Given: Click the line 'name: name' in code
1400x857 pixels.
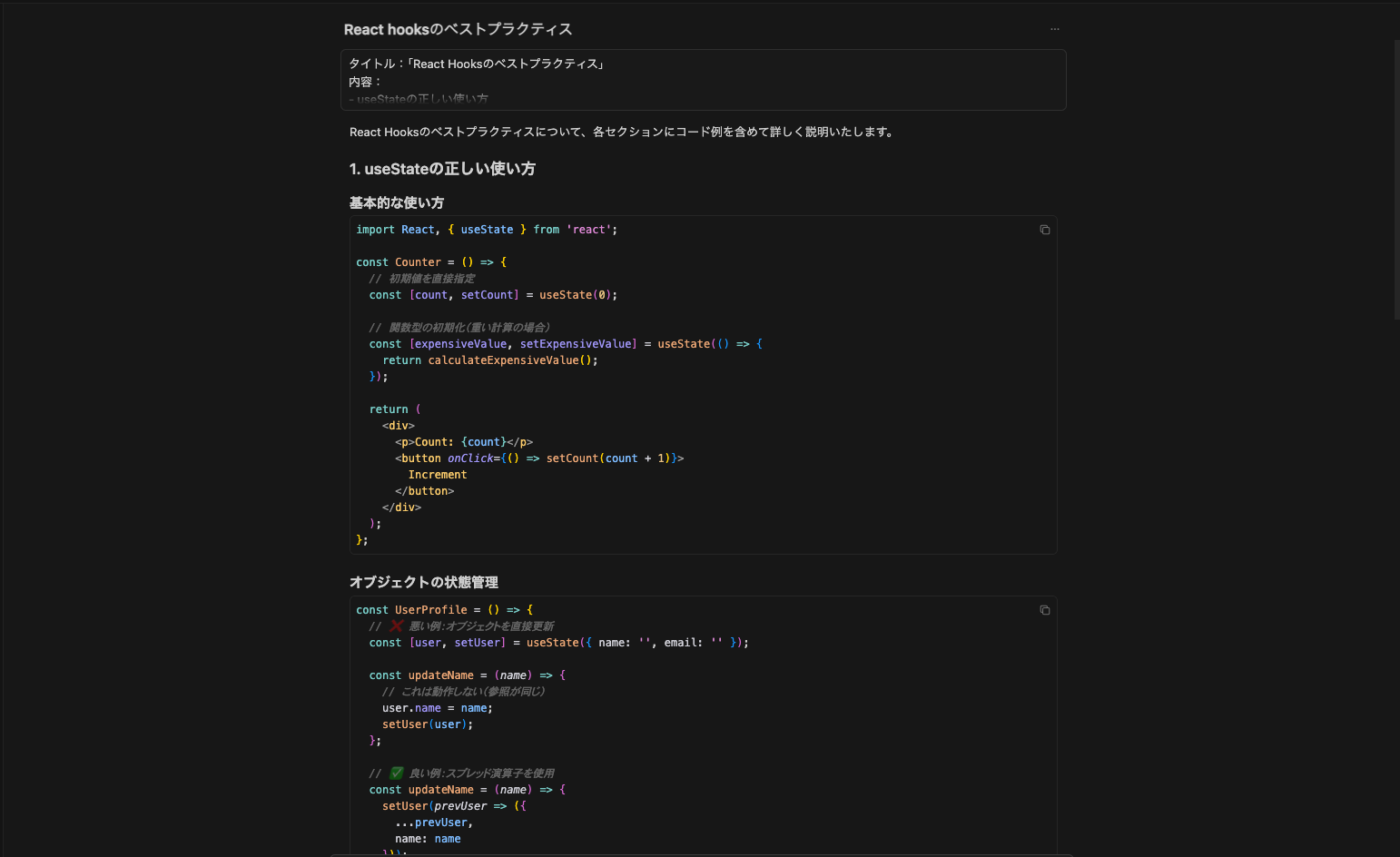Looking at the screenshot, I should pyautogui.click(x=428, y=839).
